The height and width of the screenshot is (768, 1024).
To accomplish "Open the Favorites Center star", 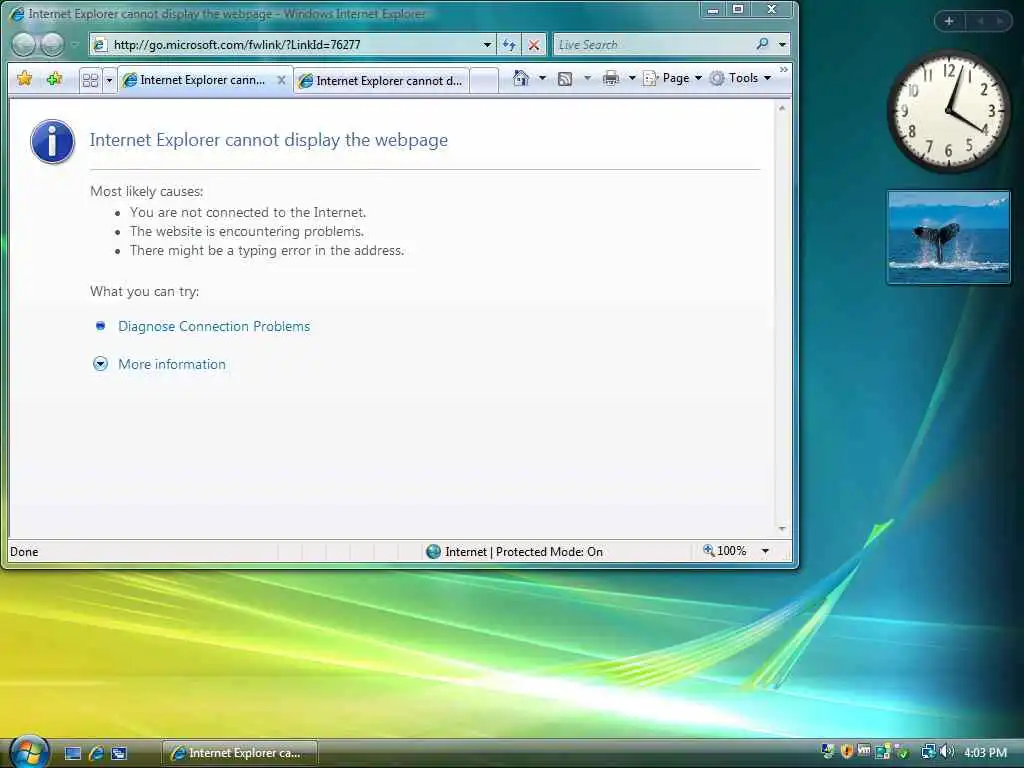I will click(x=25, y=79).
